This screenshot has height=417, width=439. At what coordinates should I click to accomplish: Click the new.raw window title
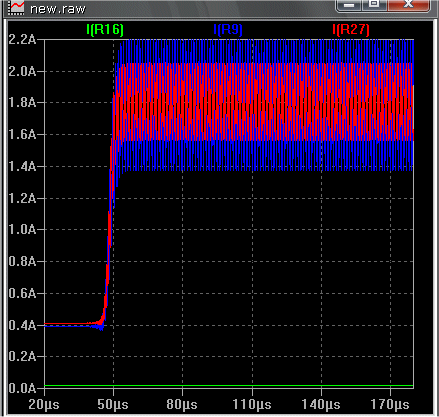coord(58,9)
